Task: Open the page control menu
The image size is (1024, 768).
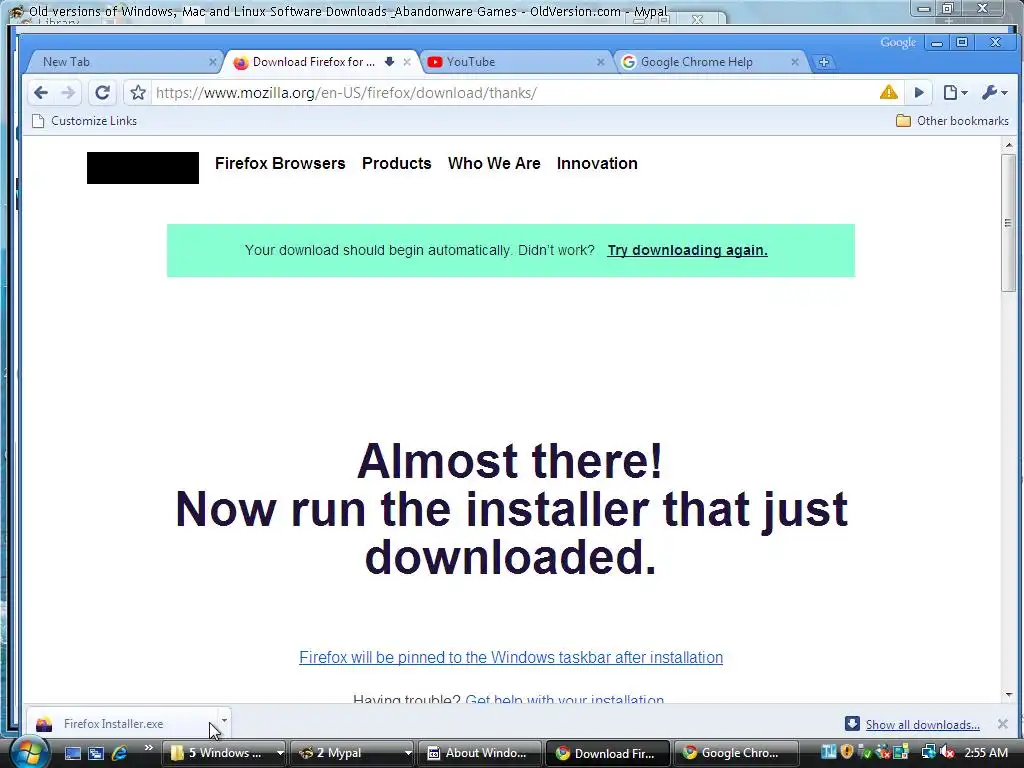Action: pos(955,93)
